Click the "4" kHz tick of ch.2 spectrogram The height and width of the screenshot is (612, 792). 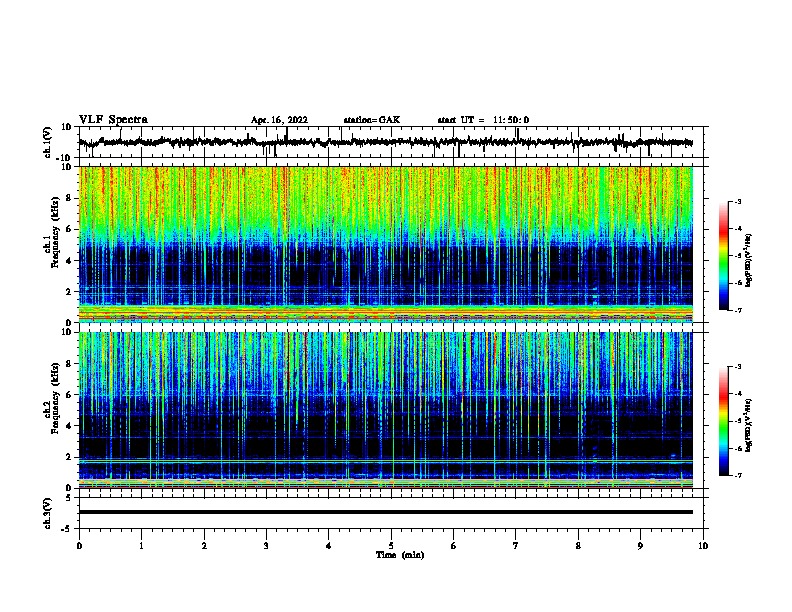[x=69, y=426]
